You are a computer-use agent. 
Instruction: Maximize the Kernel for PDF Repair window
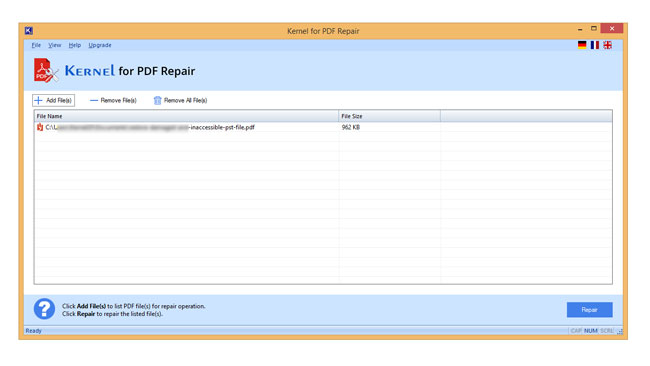pos(594,29)
